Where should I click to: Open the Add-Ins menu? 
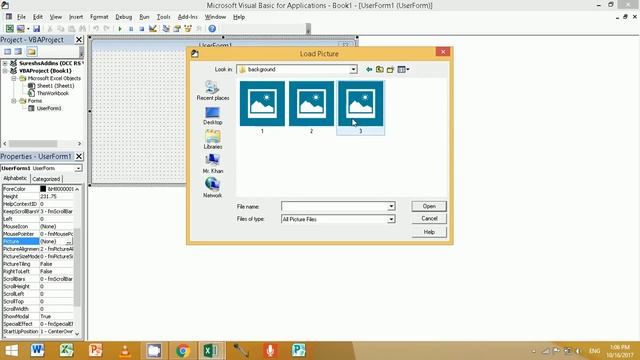[x=188, y=17]
